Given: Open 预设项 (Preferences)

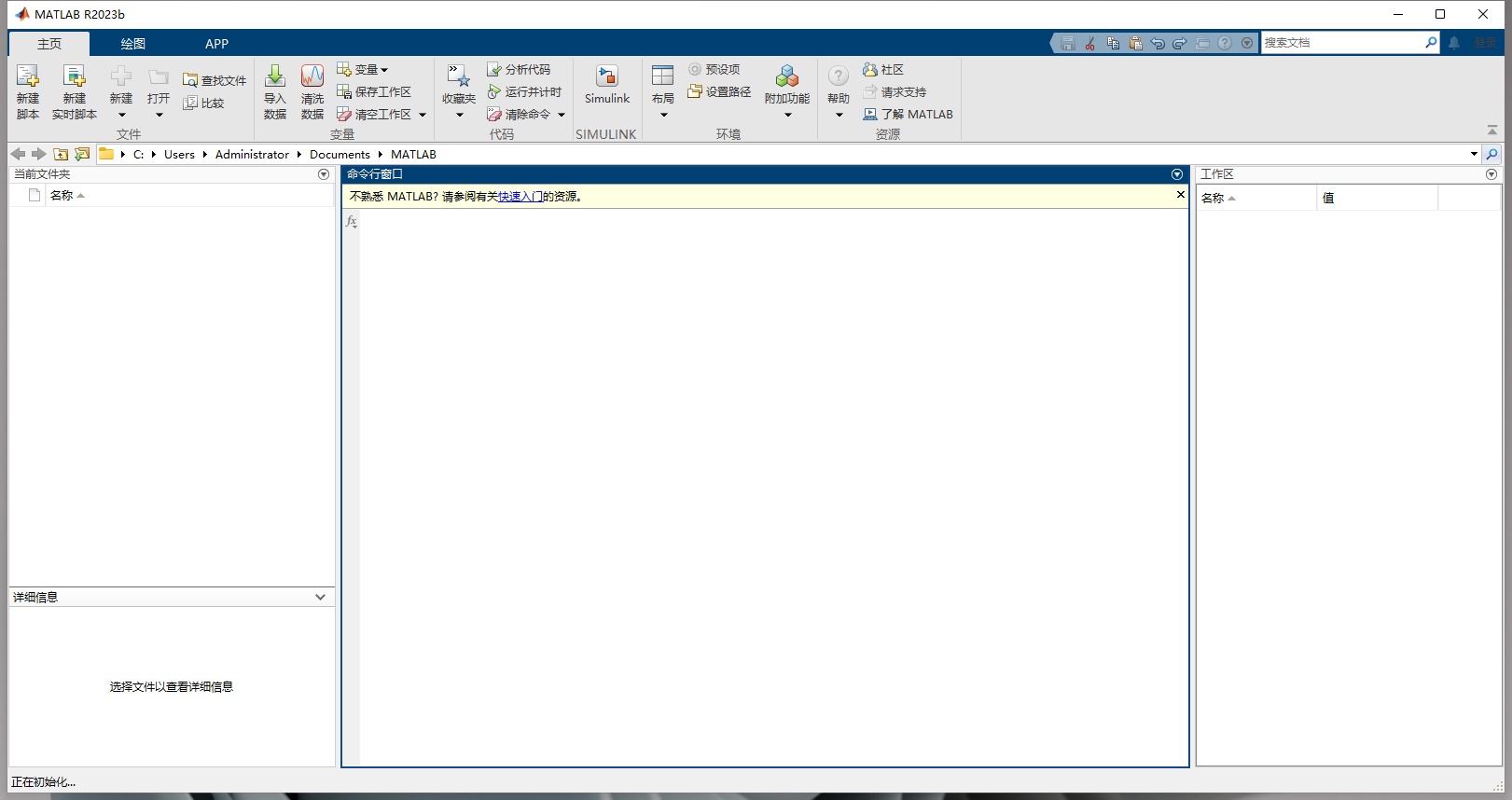Looking at the screenshot, I should (x=714, y=70).
